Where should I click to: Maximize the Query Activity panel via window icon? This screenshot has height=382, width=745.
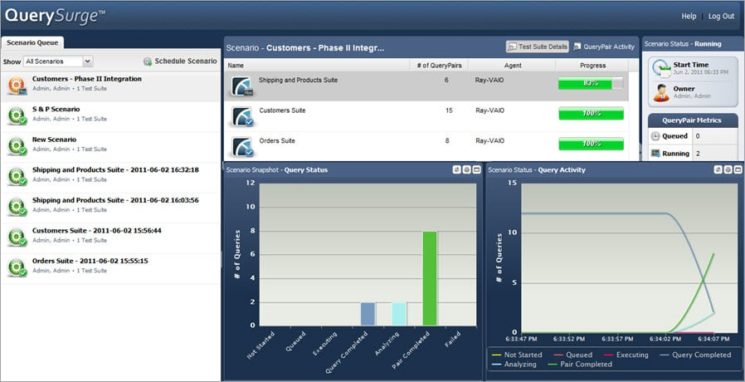[x=738, y=170]
